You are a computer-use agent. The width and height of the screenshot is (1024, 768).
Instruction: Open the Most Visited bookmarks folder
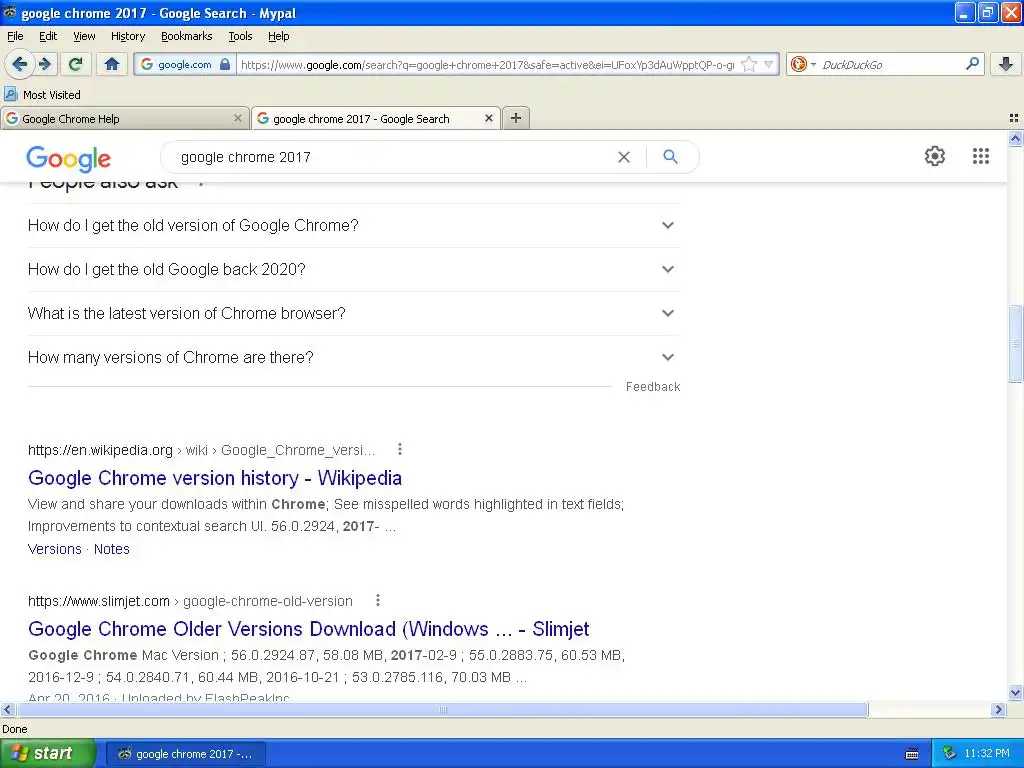pyautogui.click(x=43, y=95)
